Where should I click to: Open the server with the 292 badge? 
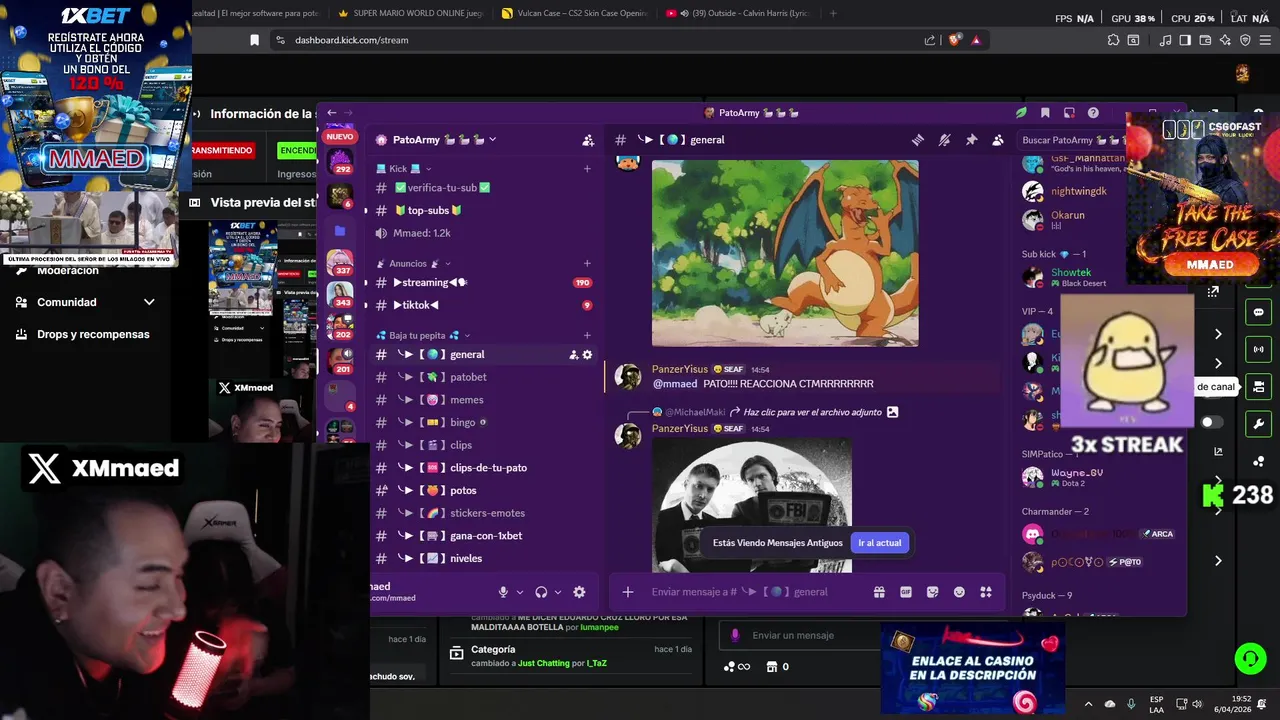[340, 160]
